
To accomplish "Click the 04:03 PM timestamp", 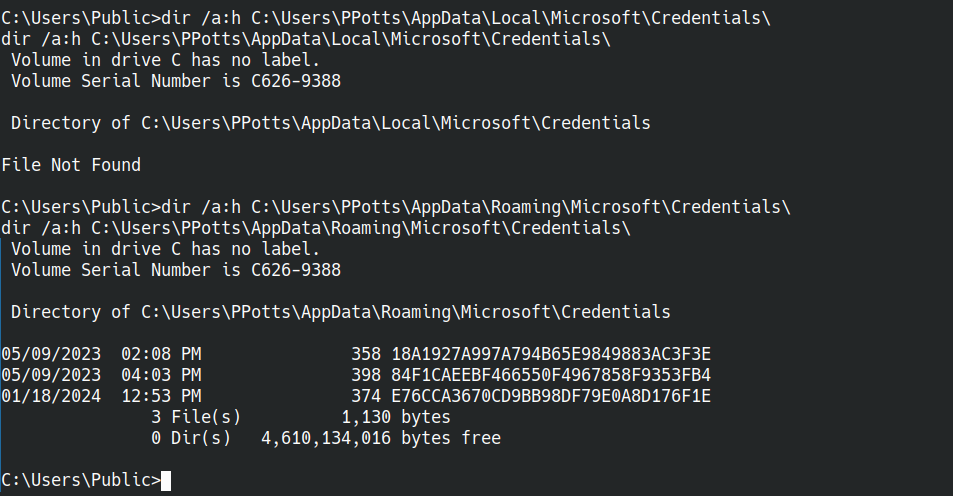I will 161,375.
